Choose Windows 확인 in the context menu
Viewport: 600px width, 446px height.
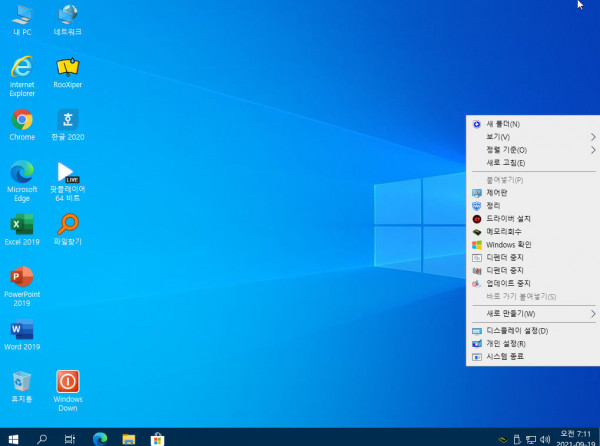[x=533, y=245]
